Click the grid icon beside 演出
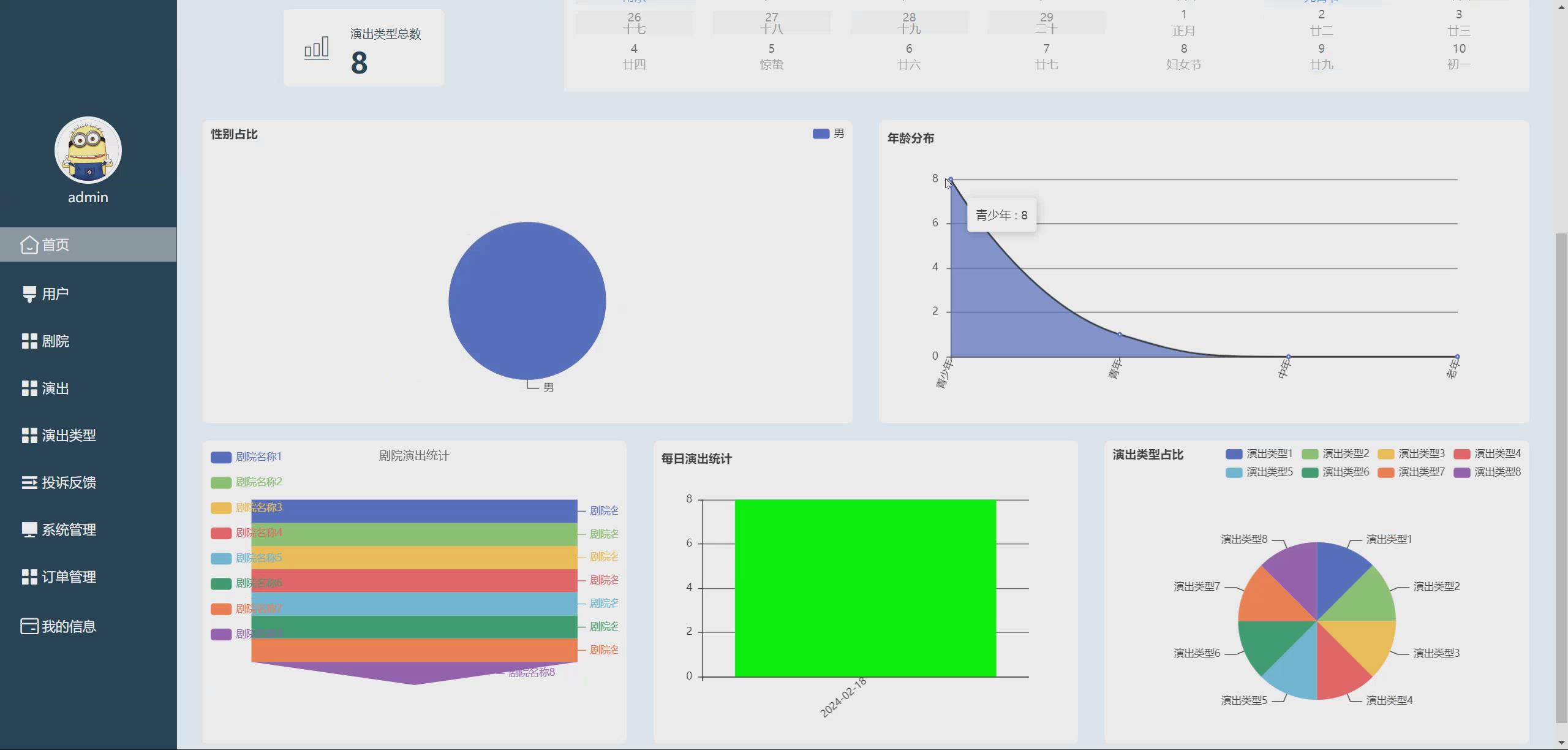 pos(29,388)
